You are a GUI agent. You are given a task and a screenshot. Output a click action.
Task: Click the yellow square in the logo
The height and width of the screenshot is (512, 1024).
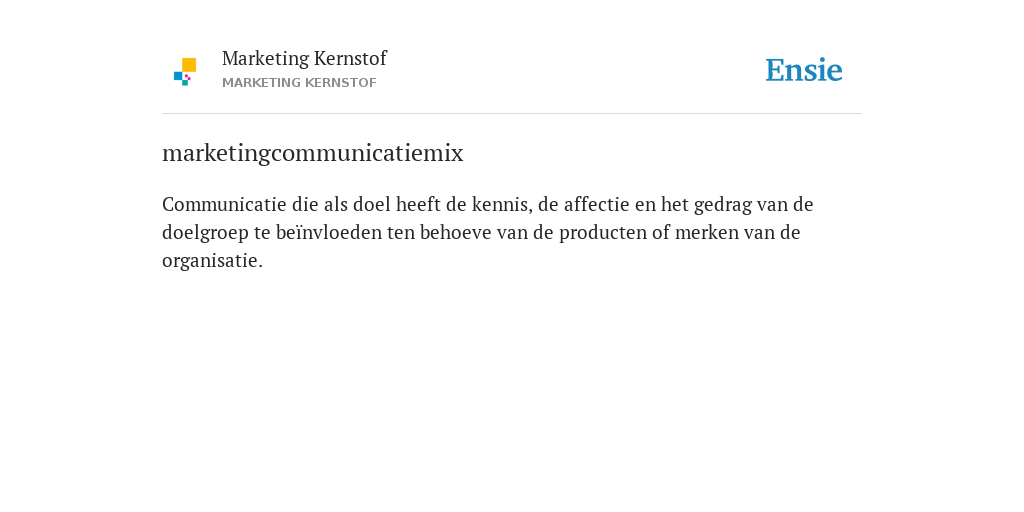(189, 65)
